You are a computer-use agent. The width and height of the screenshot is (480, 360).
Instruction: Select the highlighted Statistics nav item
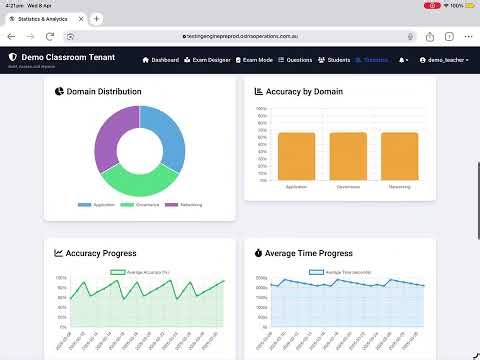(372, 60)
